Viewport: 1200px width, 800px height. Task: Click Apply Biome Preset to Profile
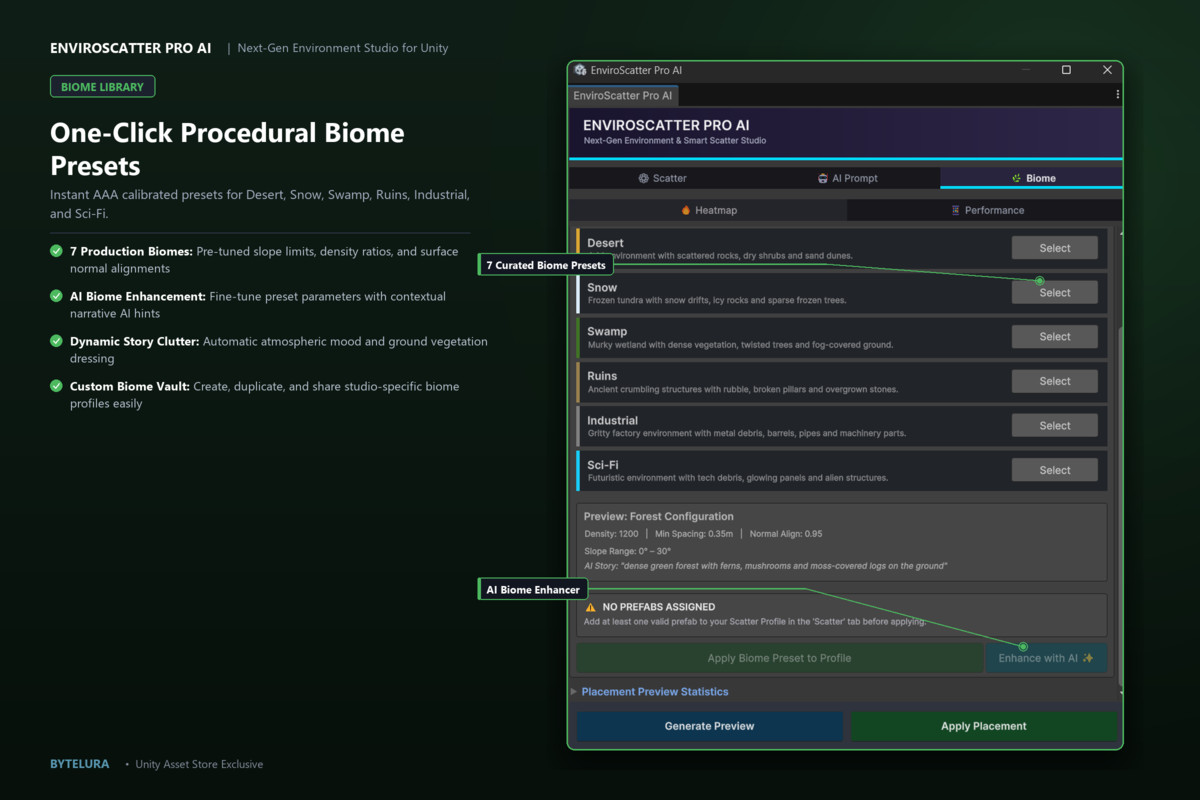[x=779, y=658]
